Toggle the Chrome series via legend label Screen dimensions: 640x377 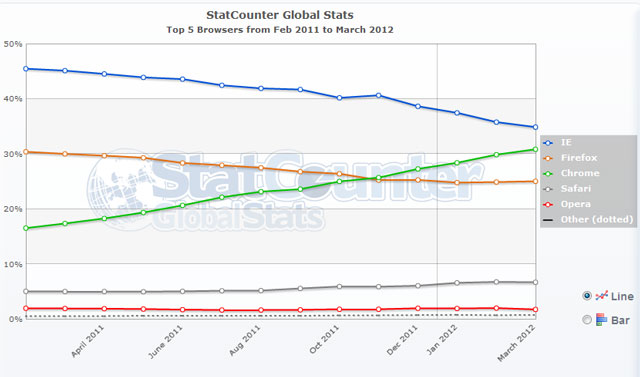coord(580,173)
